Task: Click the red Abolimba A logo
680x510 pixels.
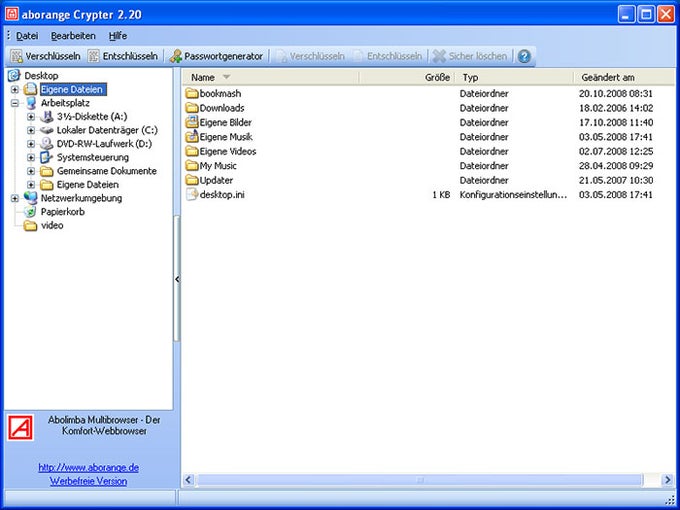Action: pos(20,428)
